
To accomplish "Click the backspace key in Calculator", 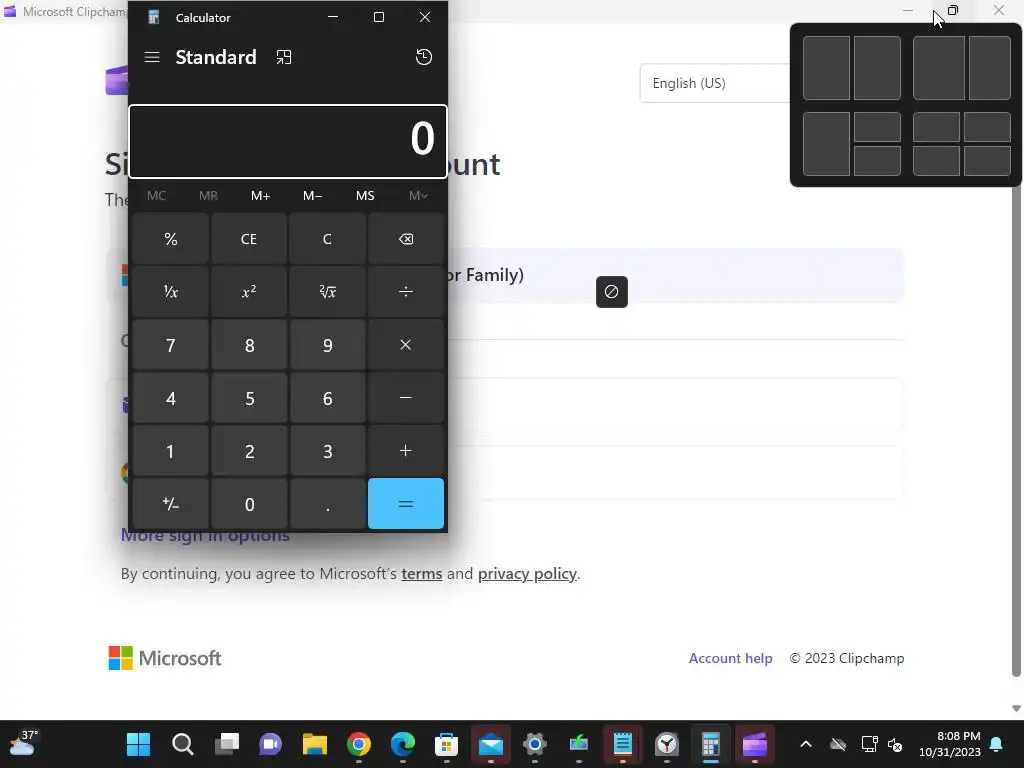I will click(x=406, y=239).
